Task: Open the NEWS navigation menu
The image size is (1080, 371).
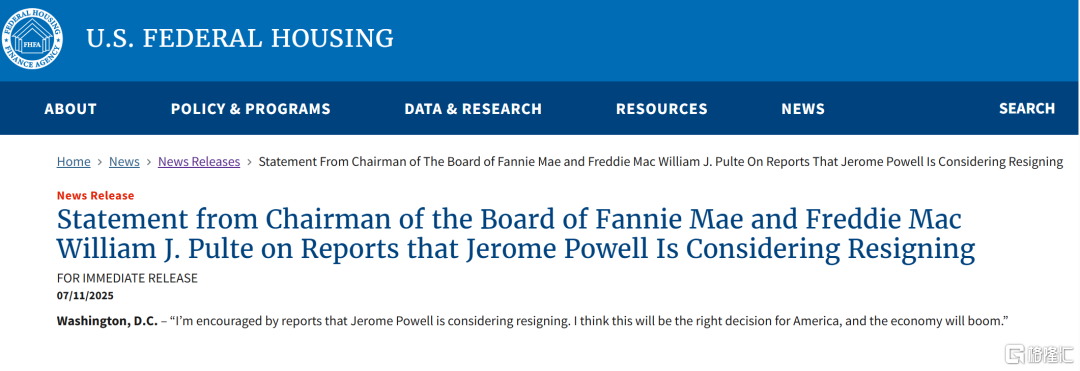Action: 803,109
